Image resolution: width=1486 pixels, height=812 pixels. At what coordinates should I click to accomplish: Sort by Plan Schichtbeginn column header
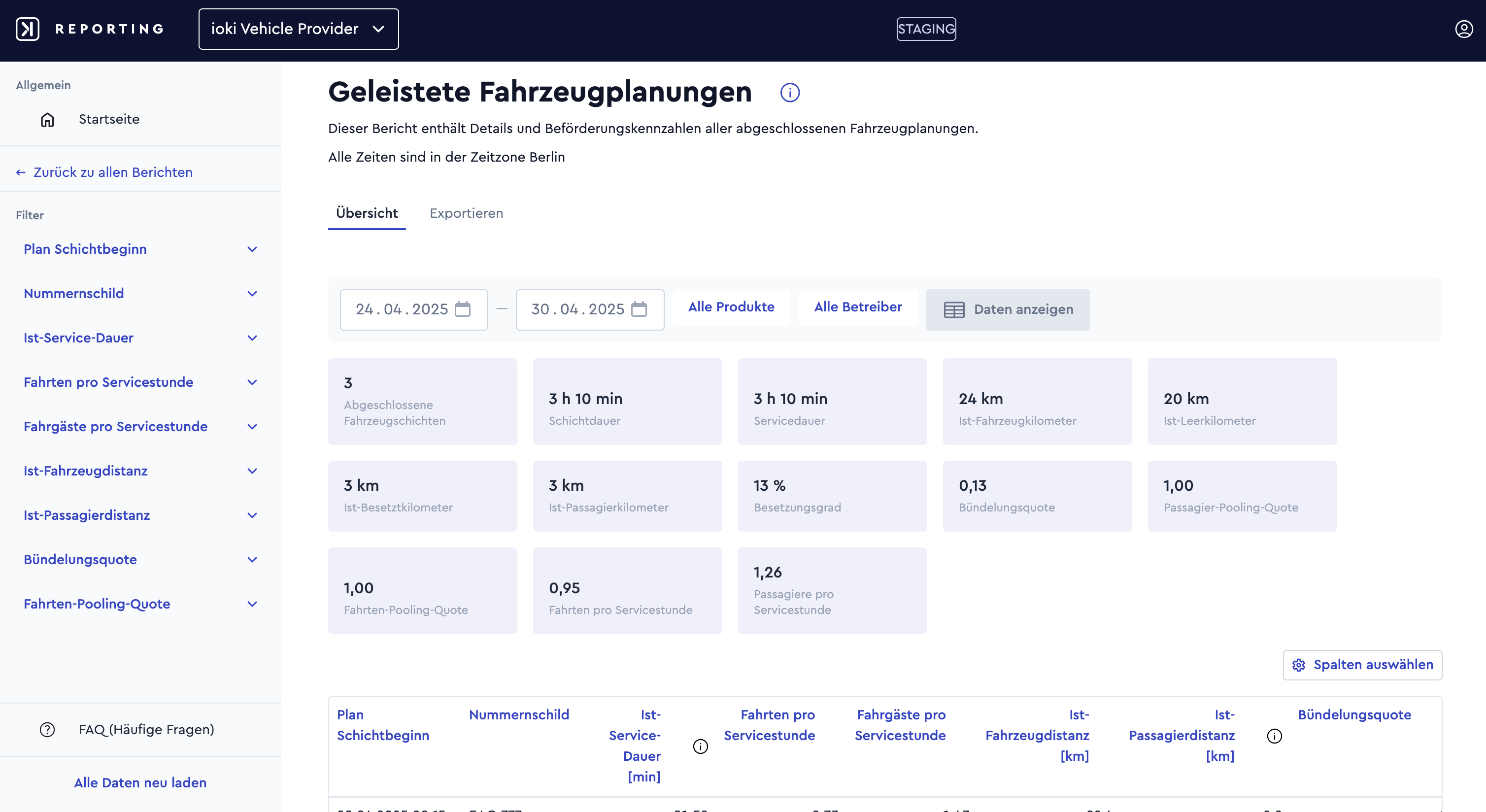383,725
